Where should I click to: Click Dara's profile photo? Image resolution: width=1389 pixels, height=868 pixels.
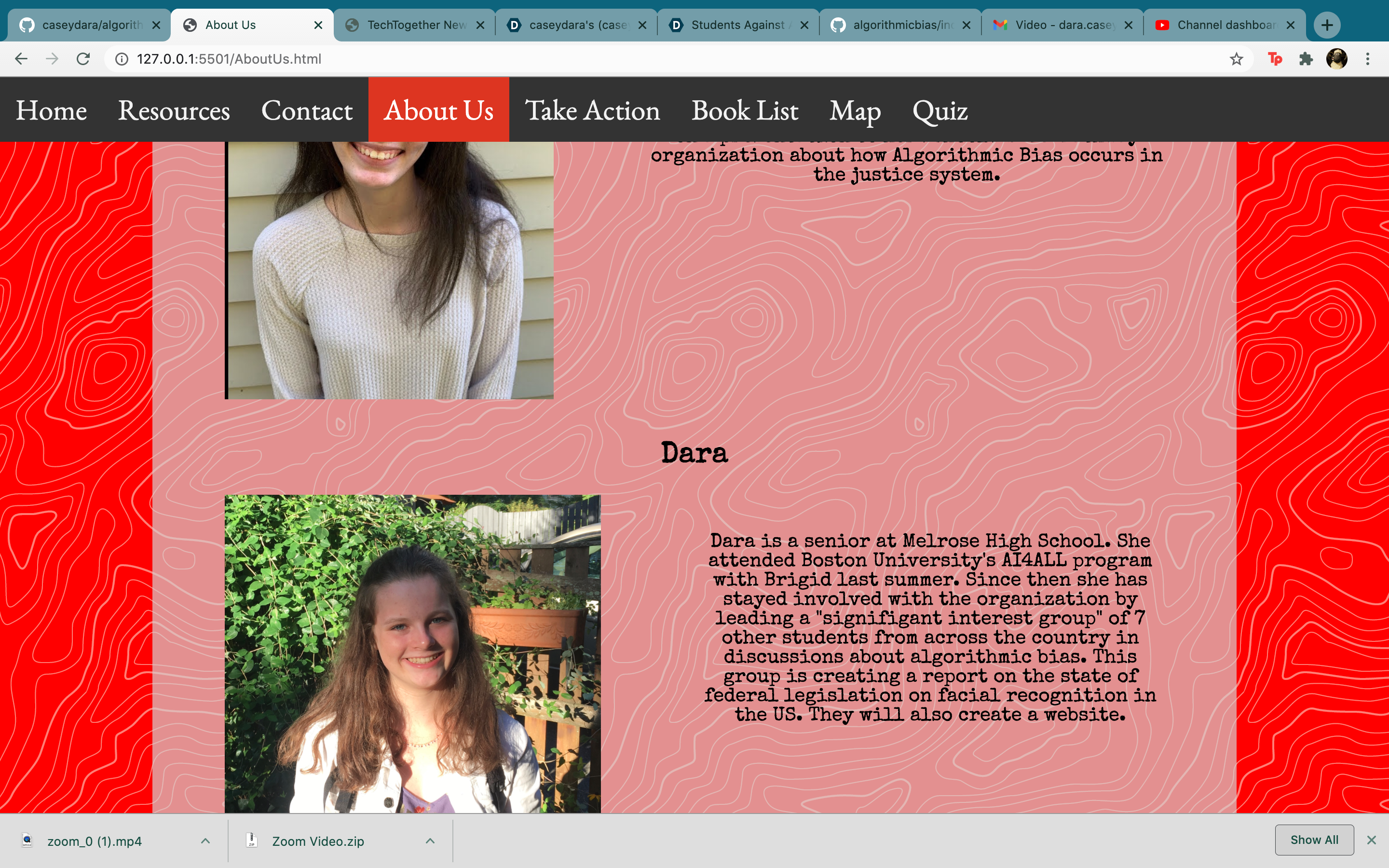[x=412, y=653]
